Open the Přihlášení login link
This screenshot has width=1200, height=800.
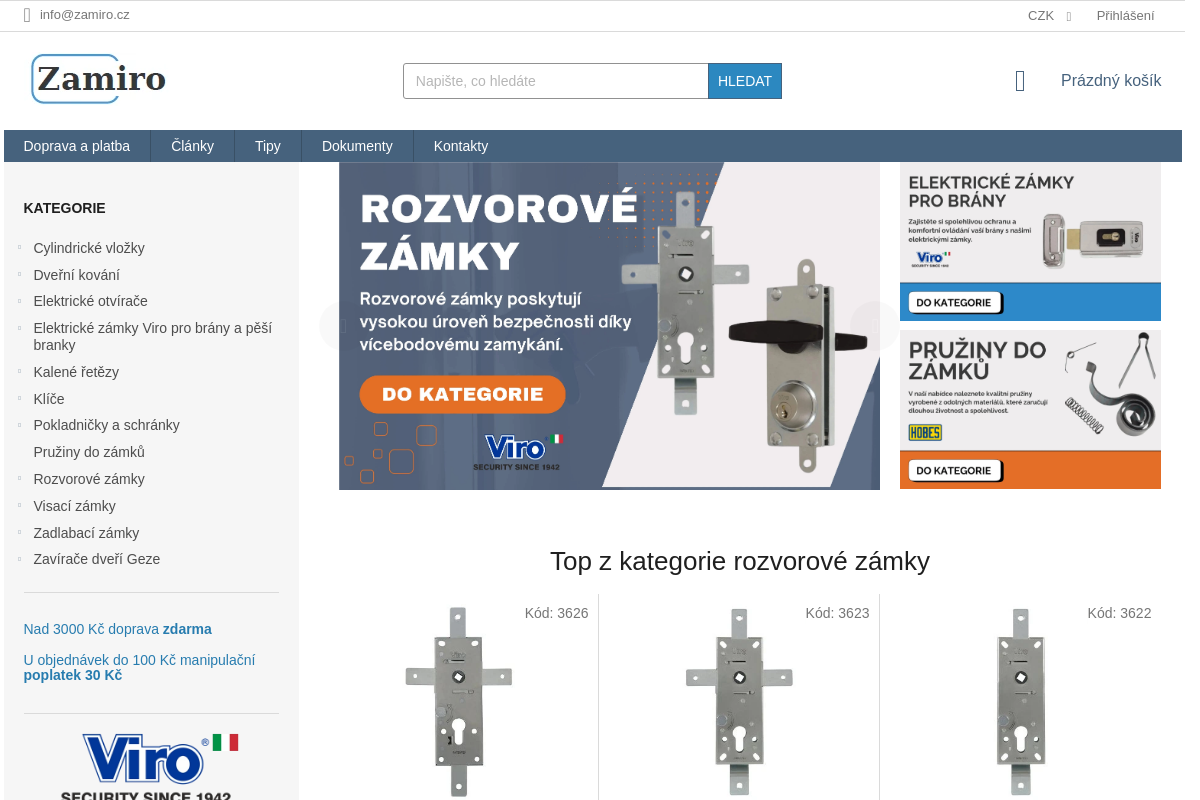[x=1126, y=15]
